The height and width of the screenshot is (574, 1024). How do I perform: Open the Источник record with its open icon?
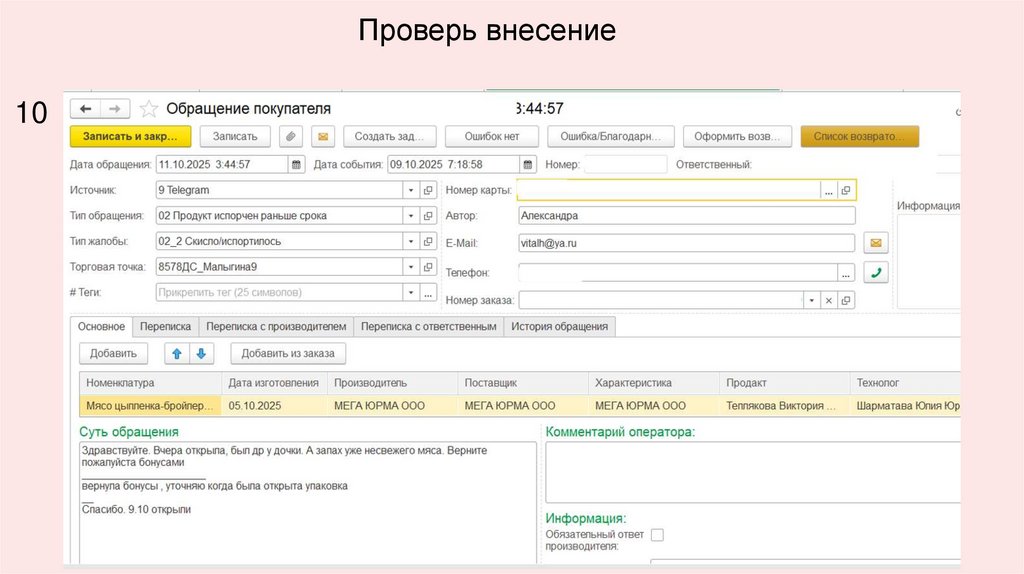pos(428,190)
